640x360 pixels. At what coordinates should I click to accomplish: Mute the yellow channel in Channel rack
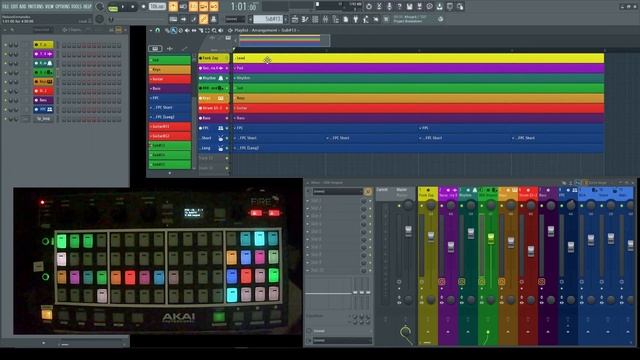pos(6,44)
